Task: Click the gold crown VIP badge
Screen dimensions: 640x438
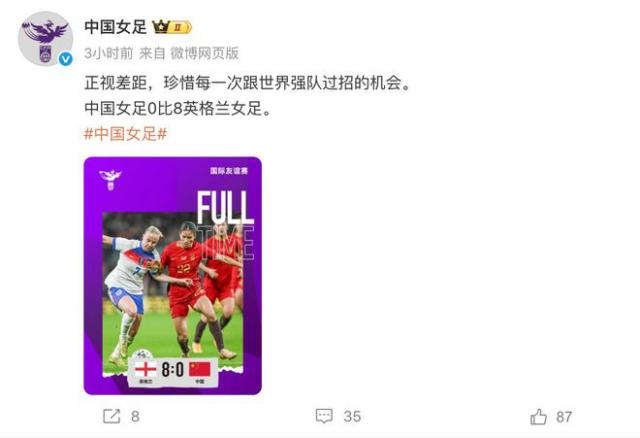Action: click(160, 27)
